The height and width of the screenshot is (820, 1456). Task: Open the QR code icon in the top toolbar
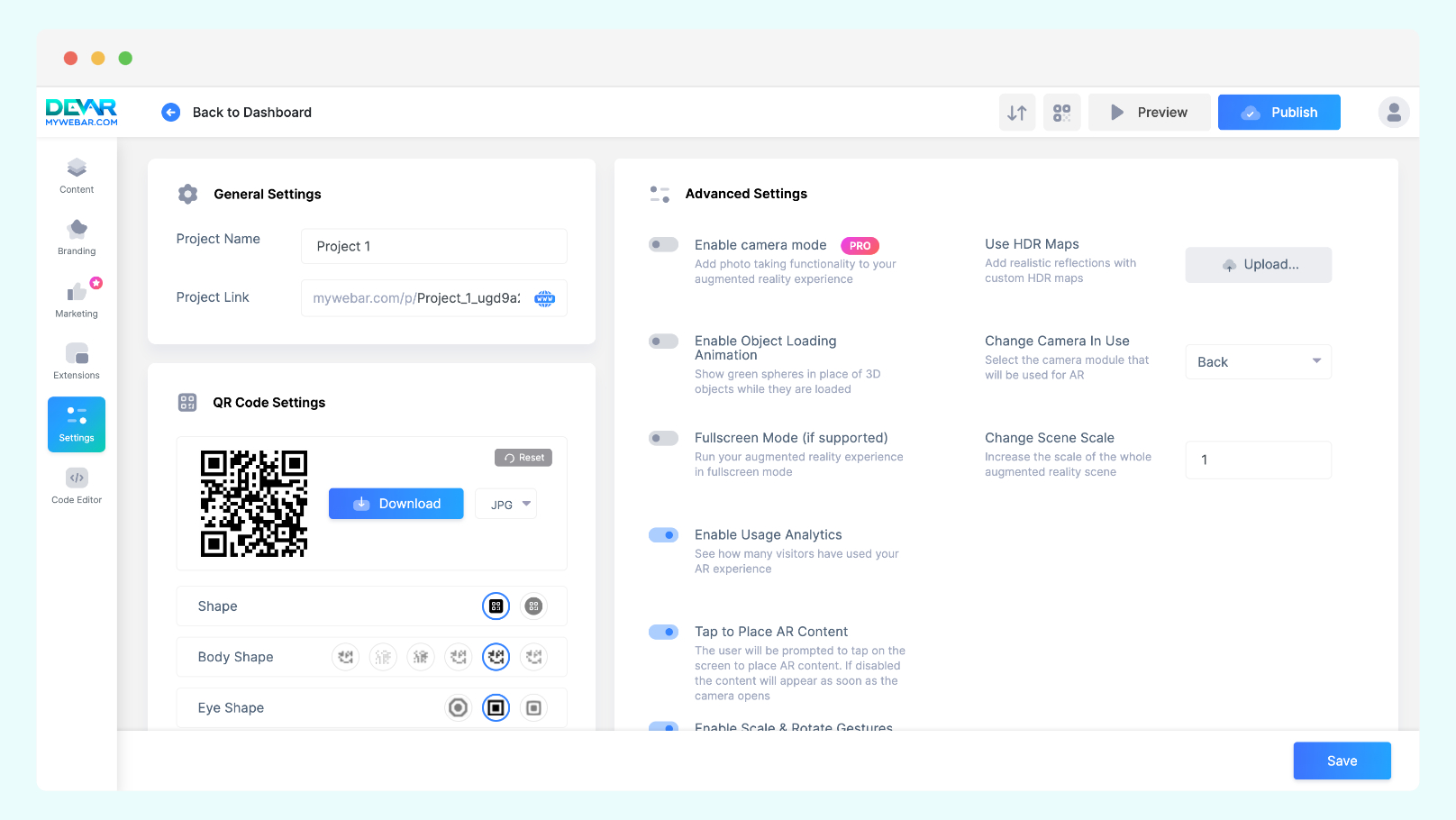(x=1061, y=112)
